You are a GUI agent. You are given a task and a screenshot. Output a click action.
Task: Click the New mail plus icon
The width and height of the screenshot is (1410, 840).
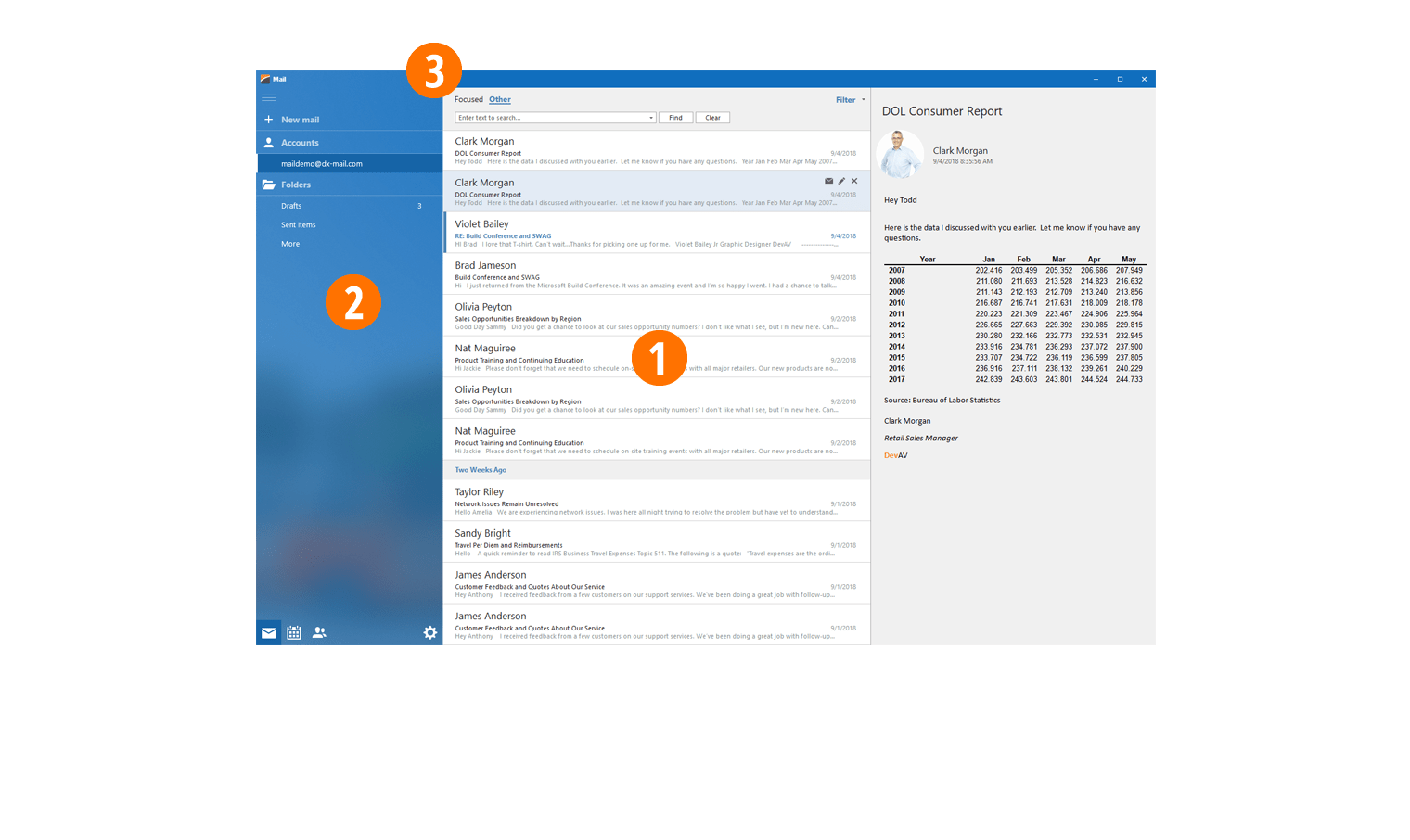268,120
